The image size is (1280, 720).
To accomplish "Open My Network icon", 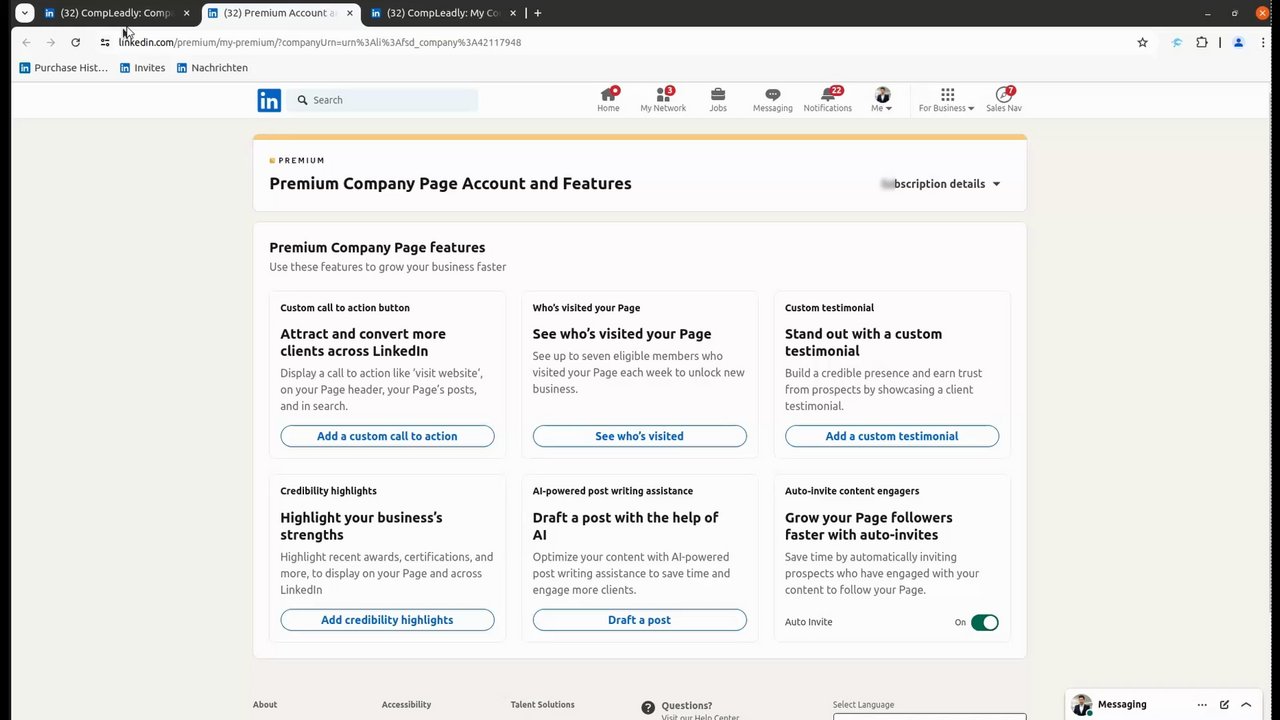I will coord(662,95).
